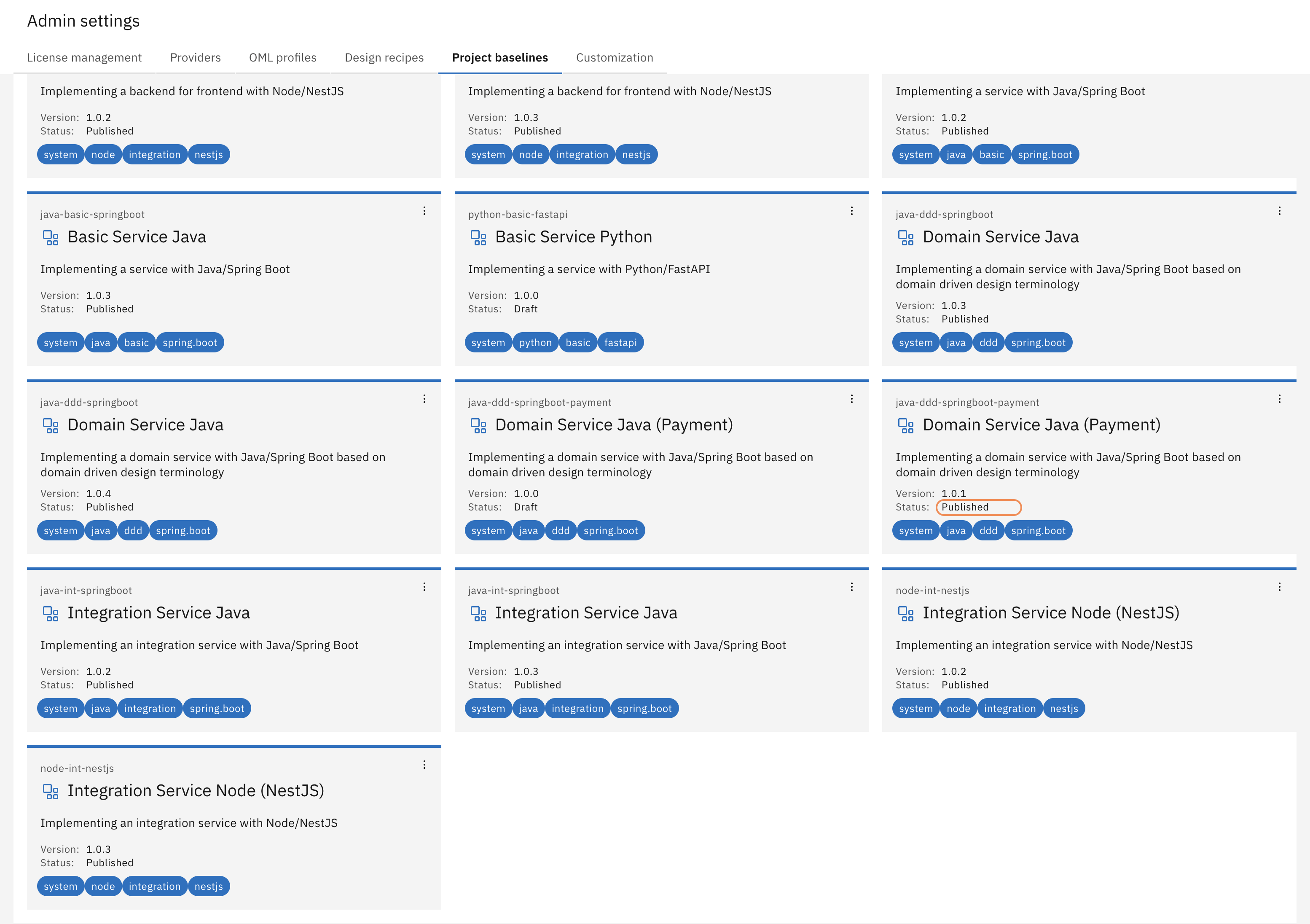Screen dimensions: 1310x924
Task: Click version 1.0.4 on Domain Service Java card
Action: [99, 494]
